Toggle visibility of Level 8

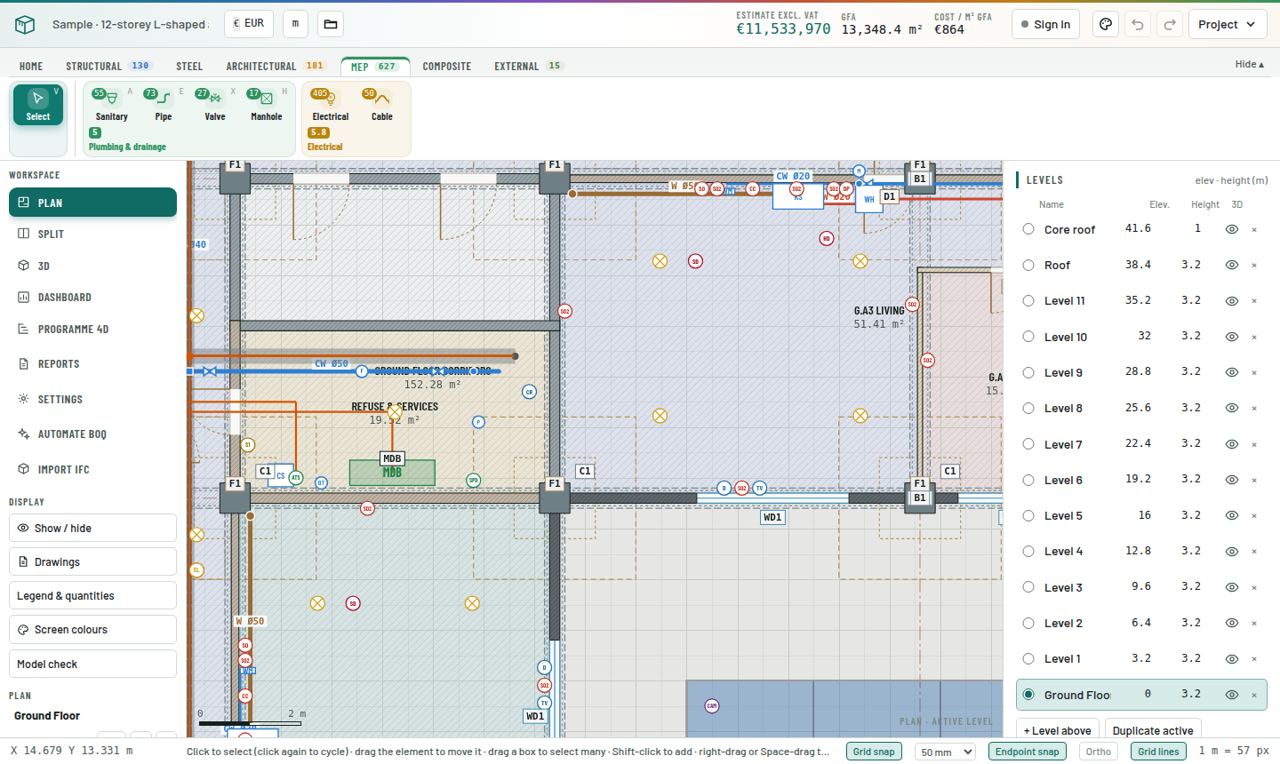[1232, 408]
